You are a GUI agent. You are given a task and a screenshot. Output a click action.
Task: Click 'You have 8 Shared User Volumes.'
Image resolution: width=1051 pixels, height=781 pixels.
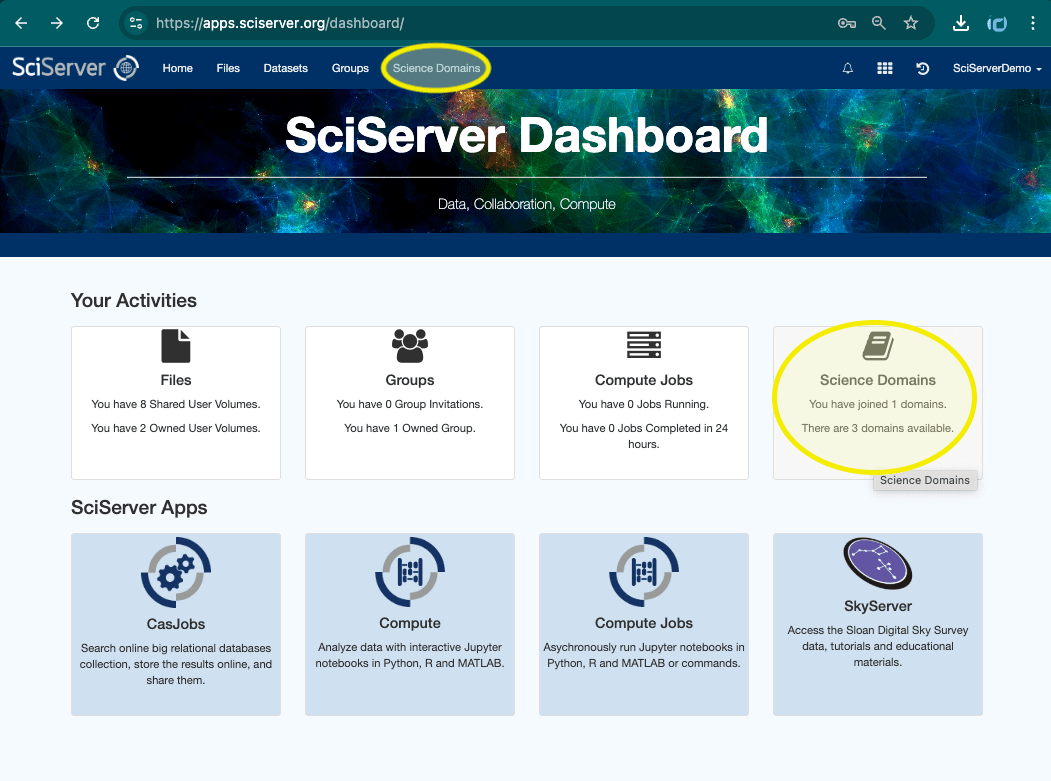click(x=176, y=404)
